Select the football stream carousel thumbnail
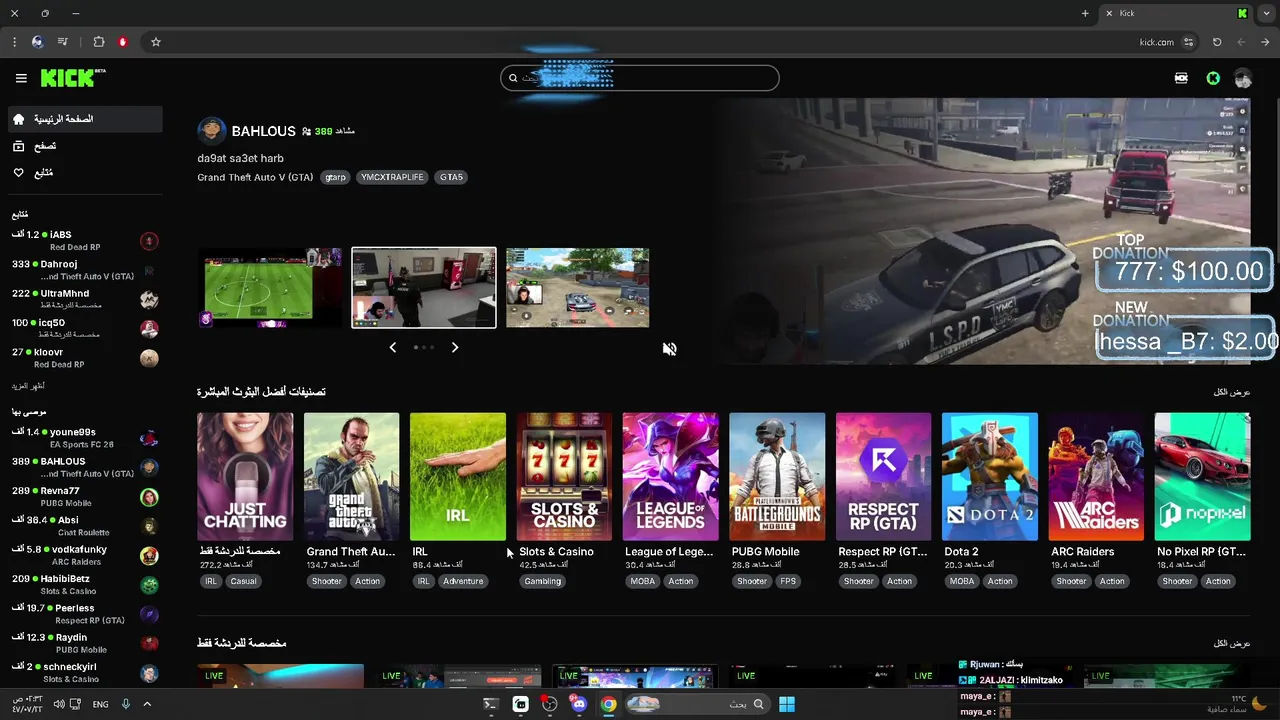 270,288
